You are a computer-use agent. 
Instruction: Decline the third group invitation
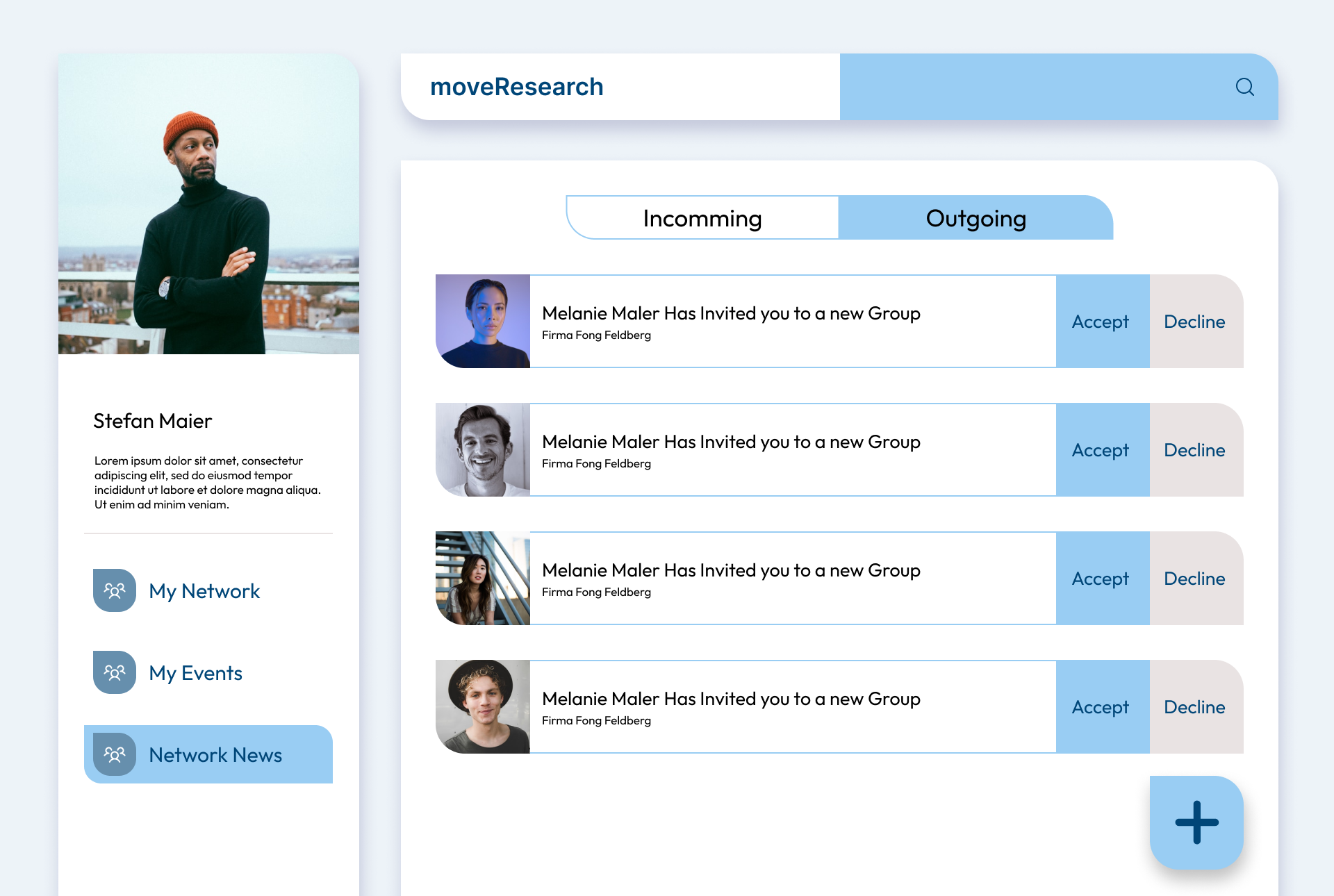tap(1195, 579)
